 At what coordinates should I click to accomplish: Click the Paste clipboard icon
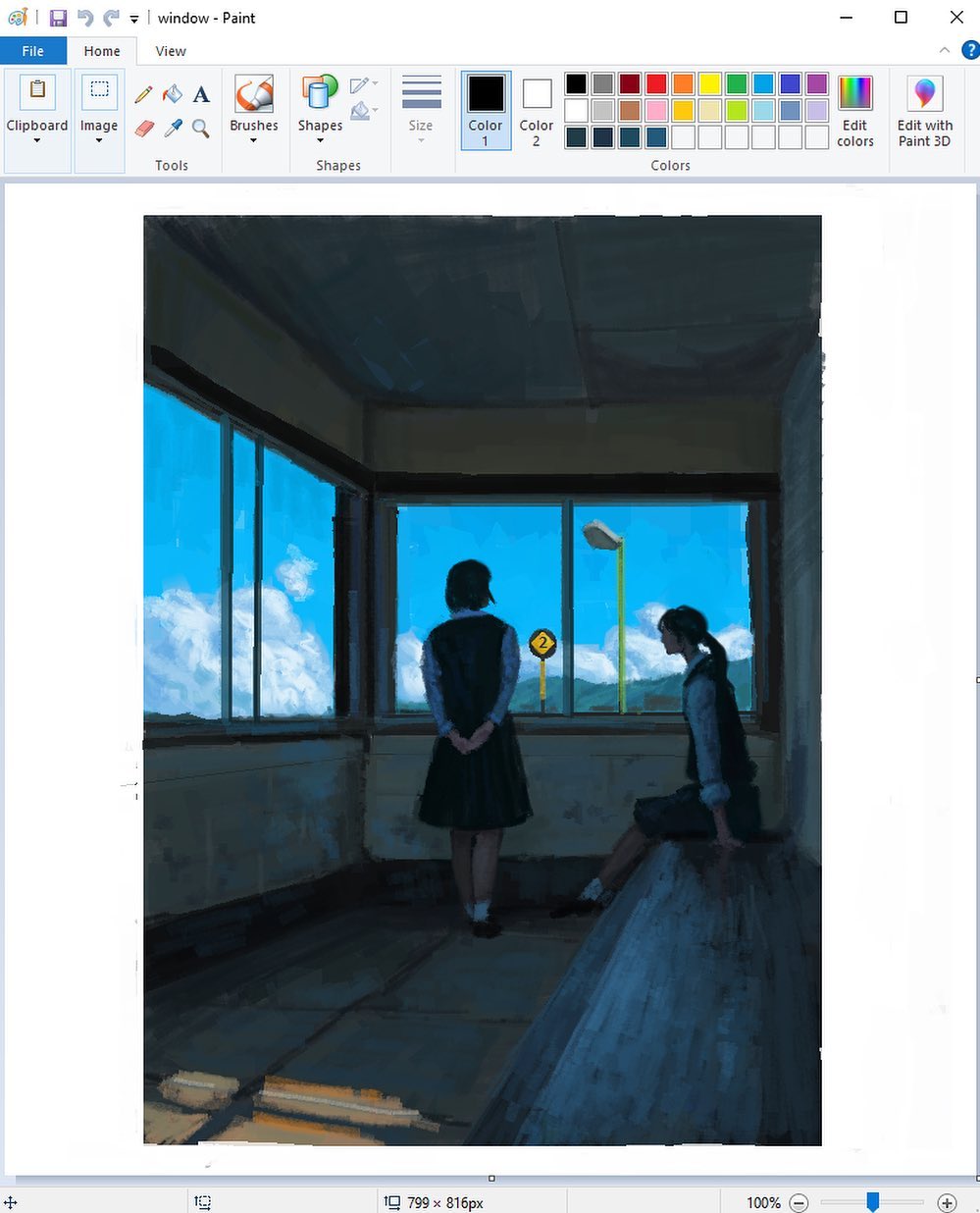pos(37,90)
